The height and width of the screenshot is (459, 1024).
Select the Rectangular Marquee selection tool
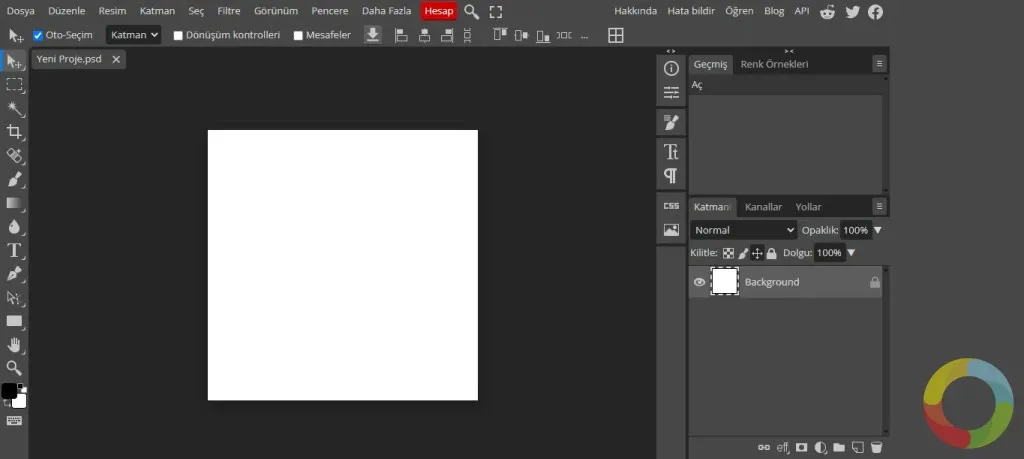tap(14, 84)
